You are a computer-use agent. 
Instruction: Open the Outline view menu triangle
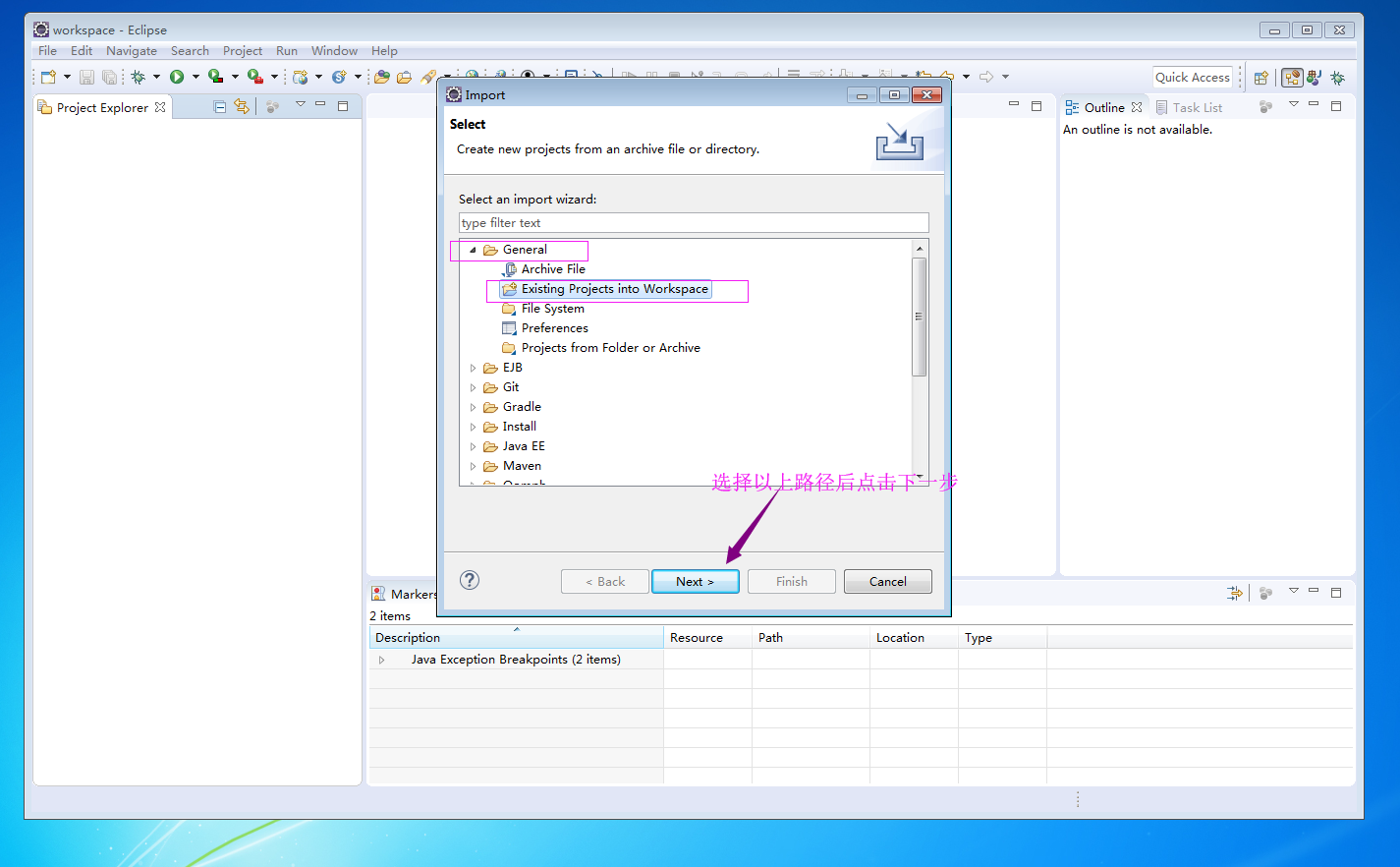coord(1294,104)
